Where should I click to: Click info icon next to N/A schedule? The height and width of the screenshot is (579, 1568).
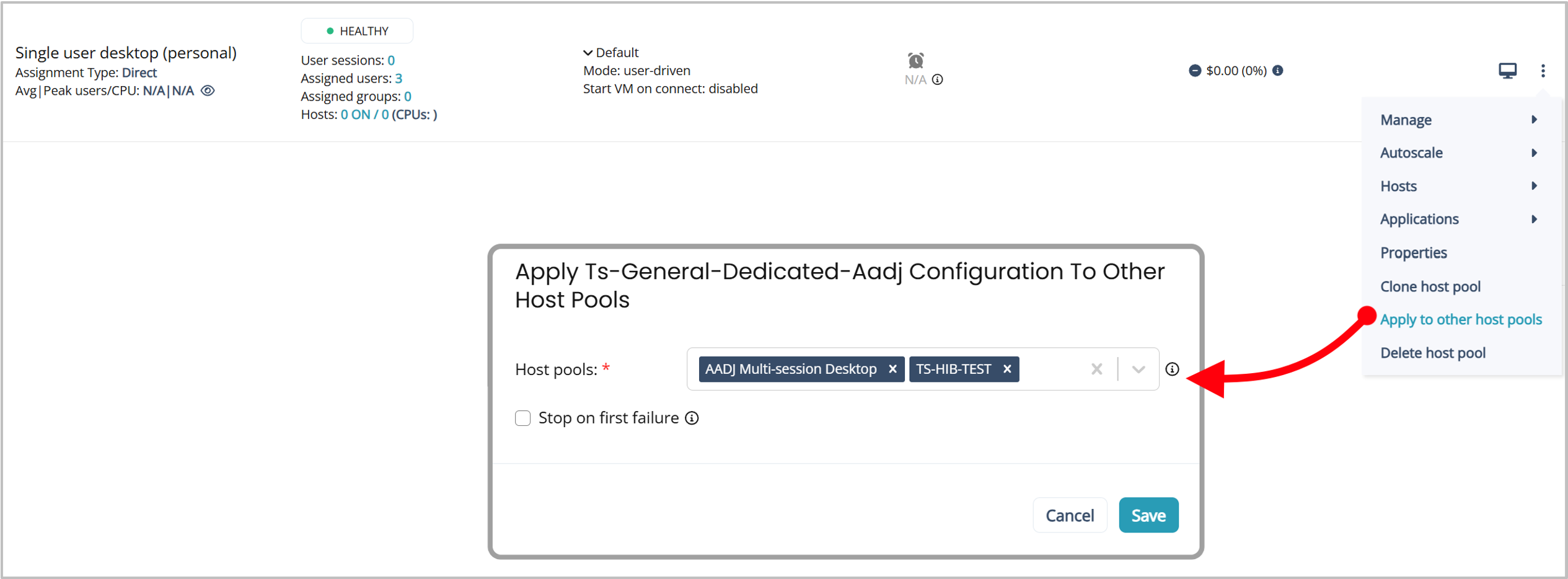pos(938,79)
